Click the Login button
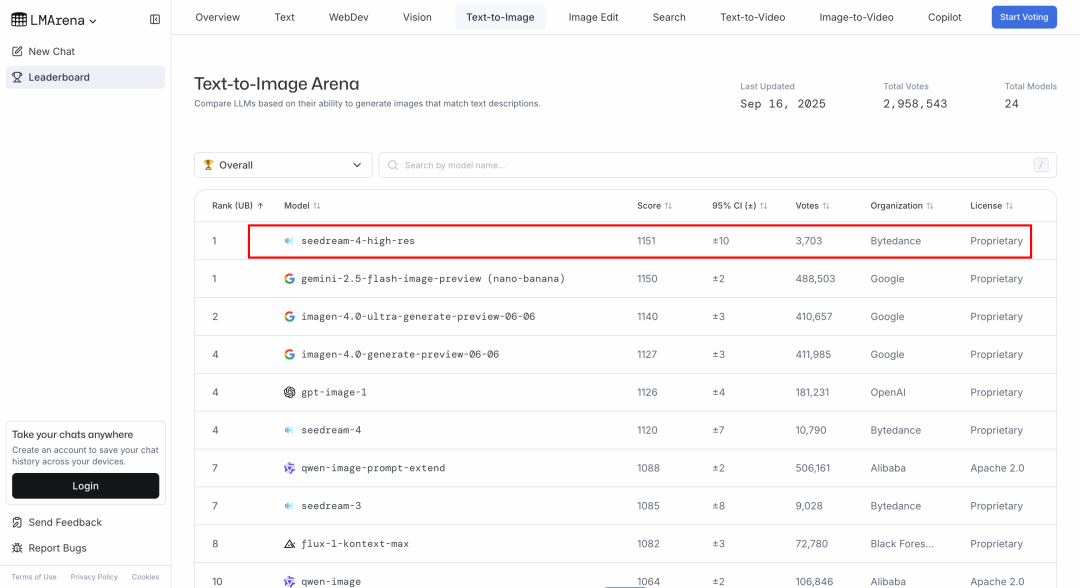The width and height of the screenshot is (1080, 588). (x=85, y=486)
